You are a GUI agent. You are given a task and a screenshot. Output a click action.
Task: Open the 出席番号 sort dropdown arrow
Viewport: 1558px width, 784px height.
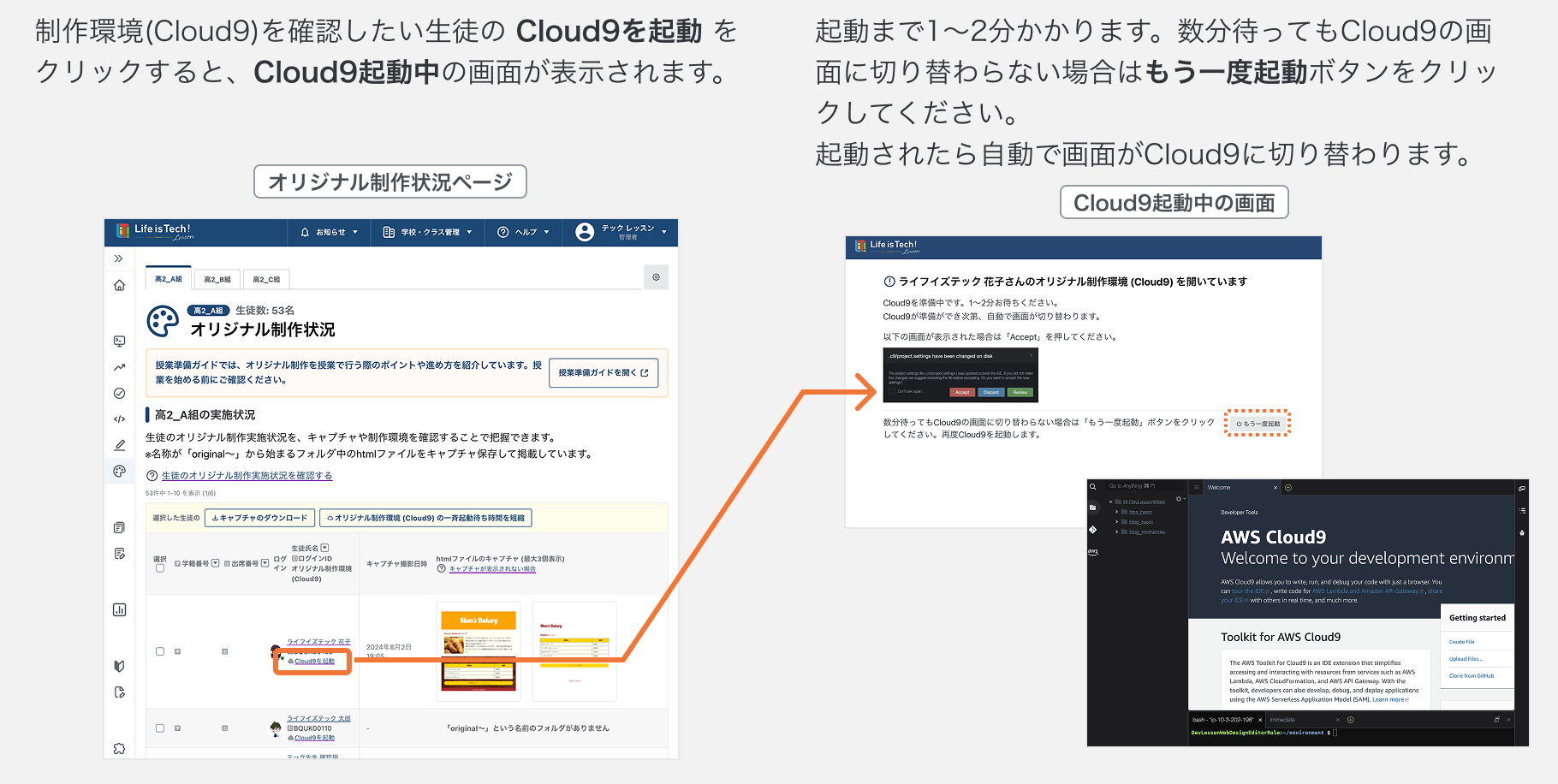265,563
